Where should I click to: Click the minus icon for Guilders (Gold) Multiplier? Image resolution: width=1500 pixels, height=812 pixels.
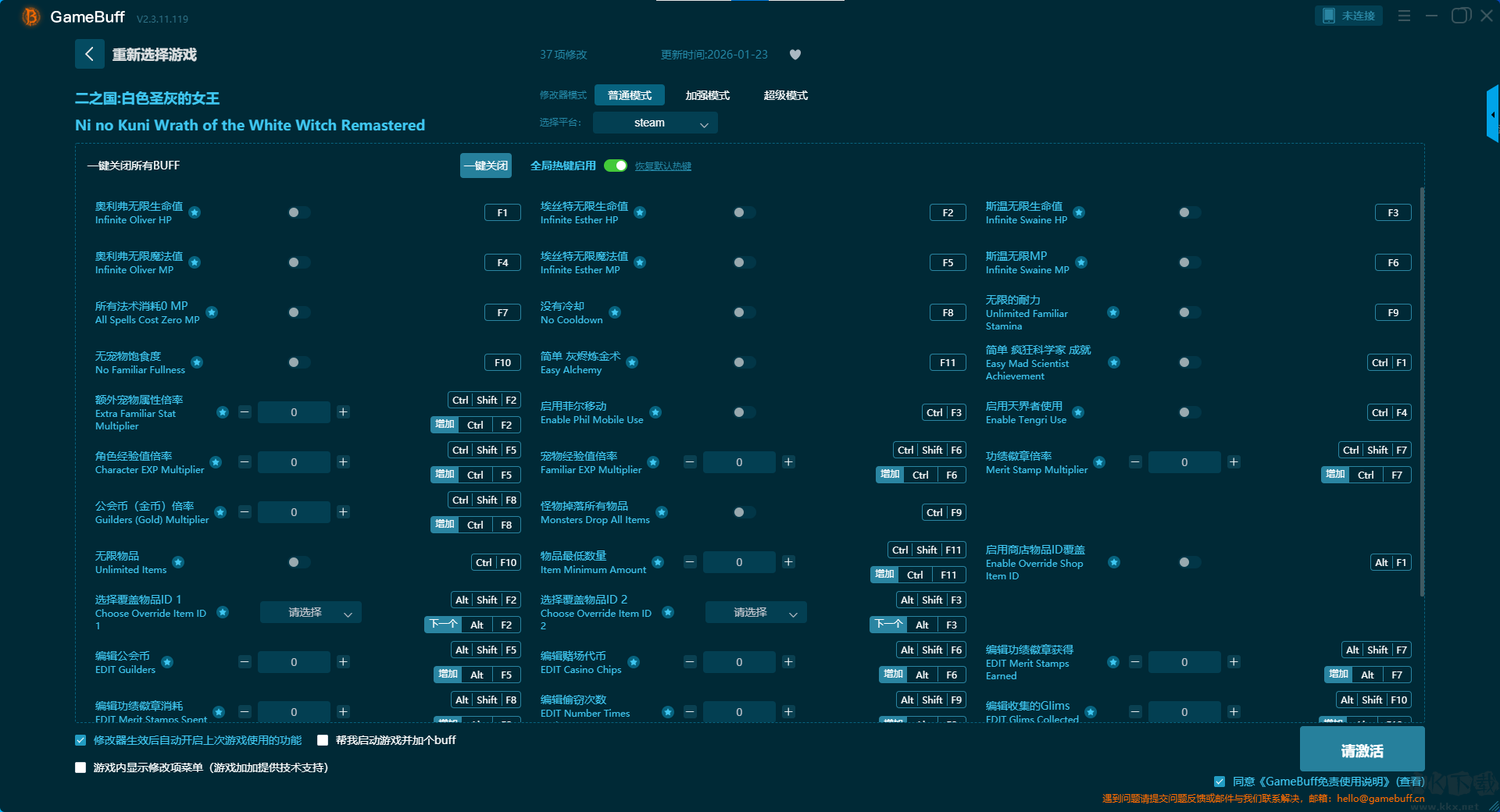245,512
